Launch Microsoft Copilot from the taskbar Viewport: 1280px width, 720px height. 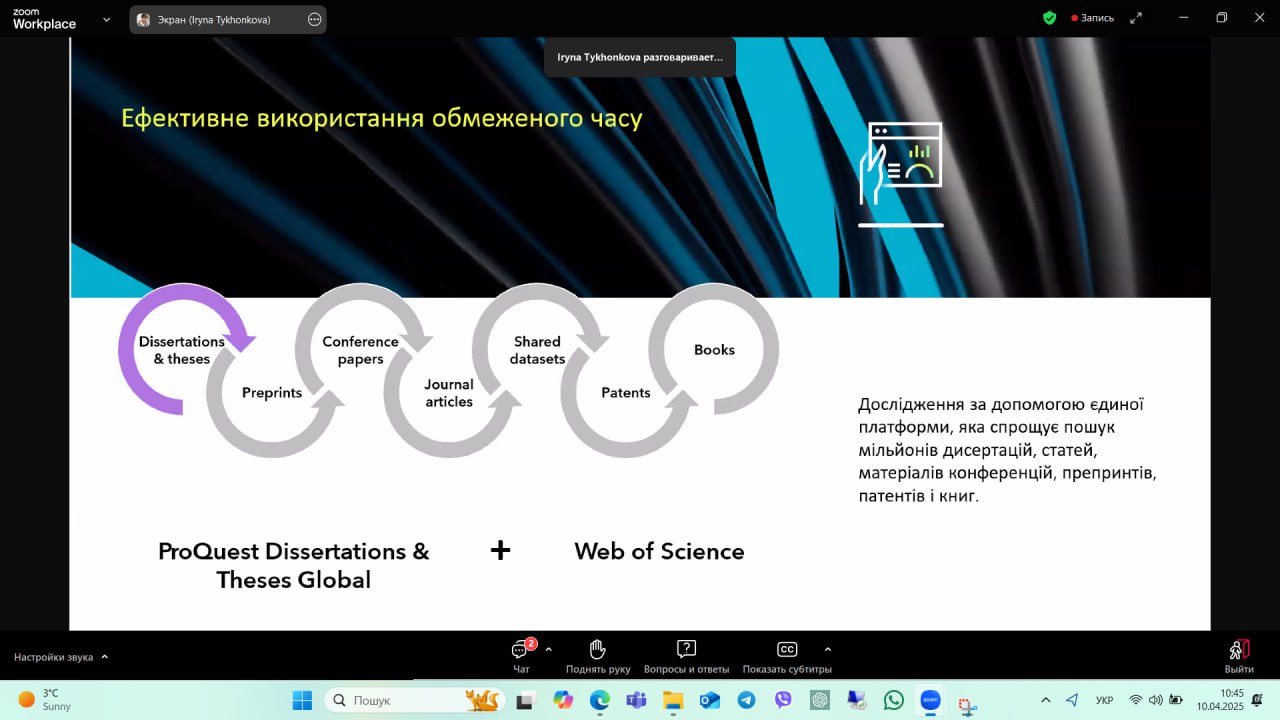[x=563, y=700]
